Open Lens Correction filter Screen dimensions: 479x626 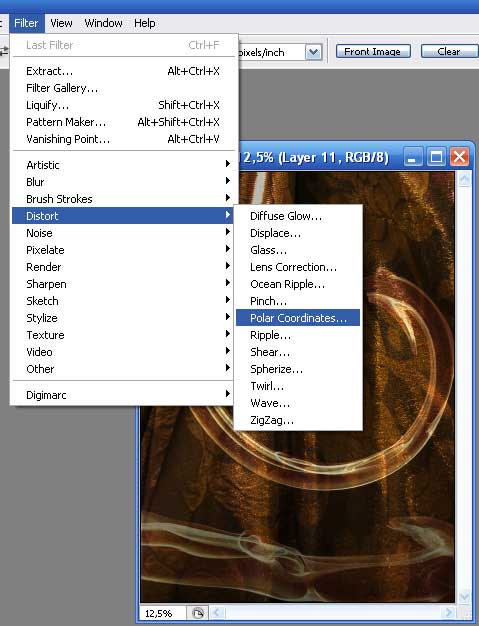click(x=298, y=267)
